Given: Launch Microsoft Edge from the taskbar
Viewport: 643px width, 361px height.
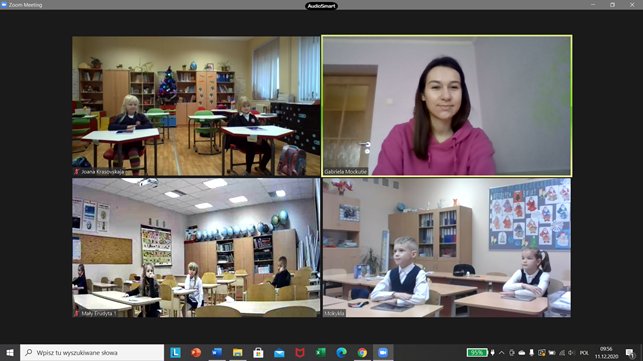Looking at the screenshot, I should click(x=341, y=352).
